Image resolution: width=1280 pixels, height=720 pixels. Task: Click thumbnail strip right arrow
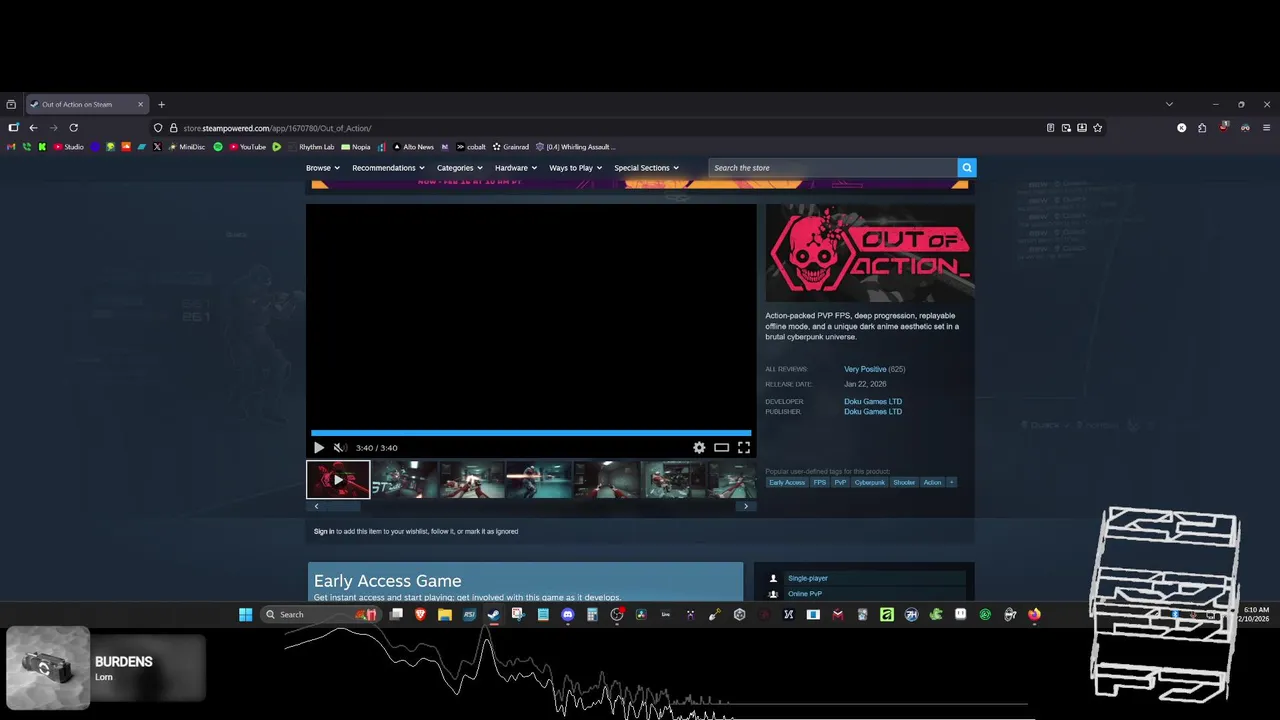click(x=746, y=506)
